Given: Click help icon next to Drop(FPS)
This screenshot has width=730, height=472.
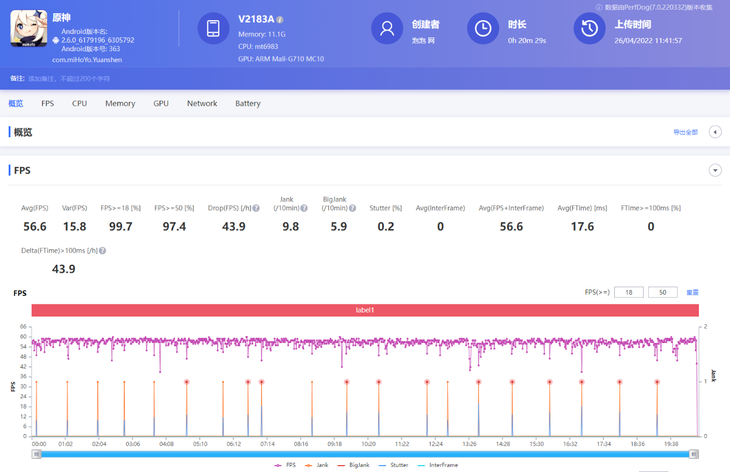Looking at the screenshot, I should tap(257, 208).
